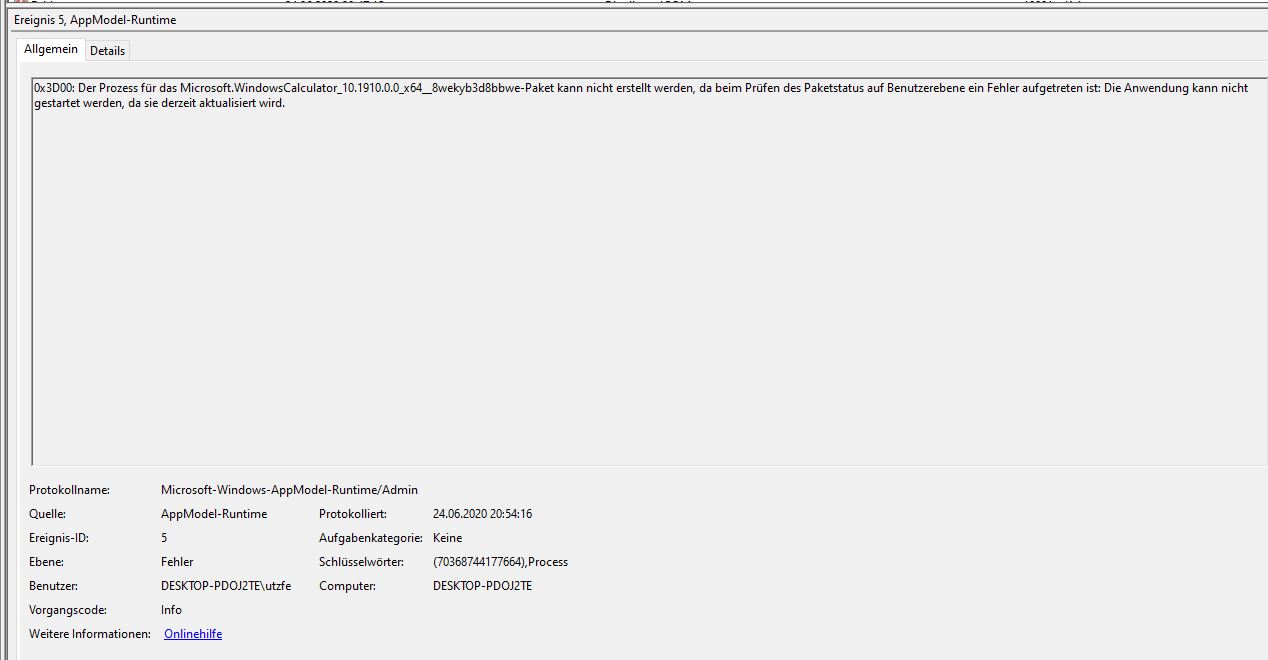Click the Schlüsselwörter label
This screenshot has width=1268, height=660.
click(x=361, y=562)
